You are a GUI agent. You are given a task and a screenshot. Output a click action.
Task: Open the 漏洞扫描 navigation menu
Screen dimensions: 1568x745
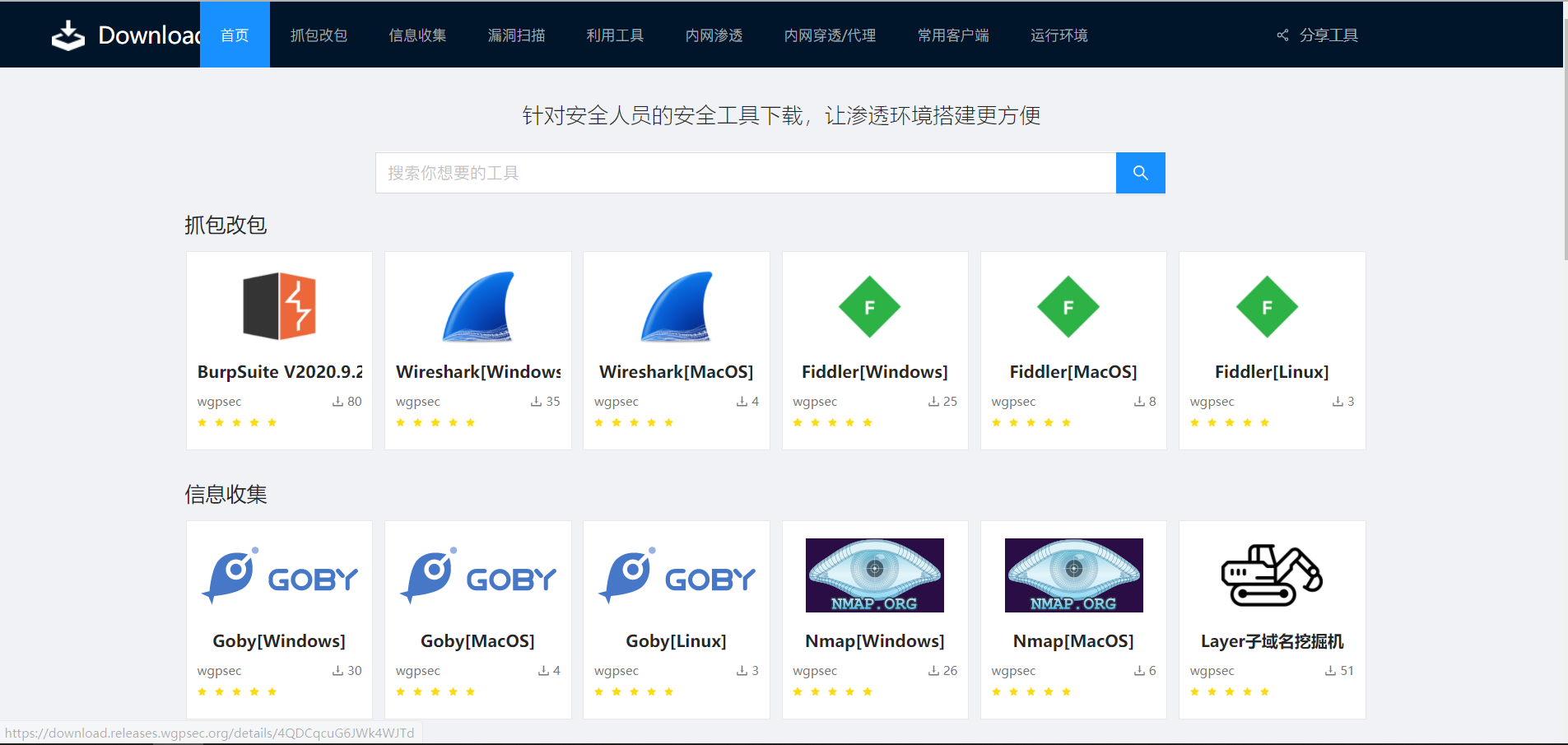pos(516,35)
